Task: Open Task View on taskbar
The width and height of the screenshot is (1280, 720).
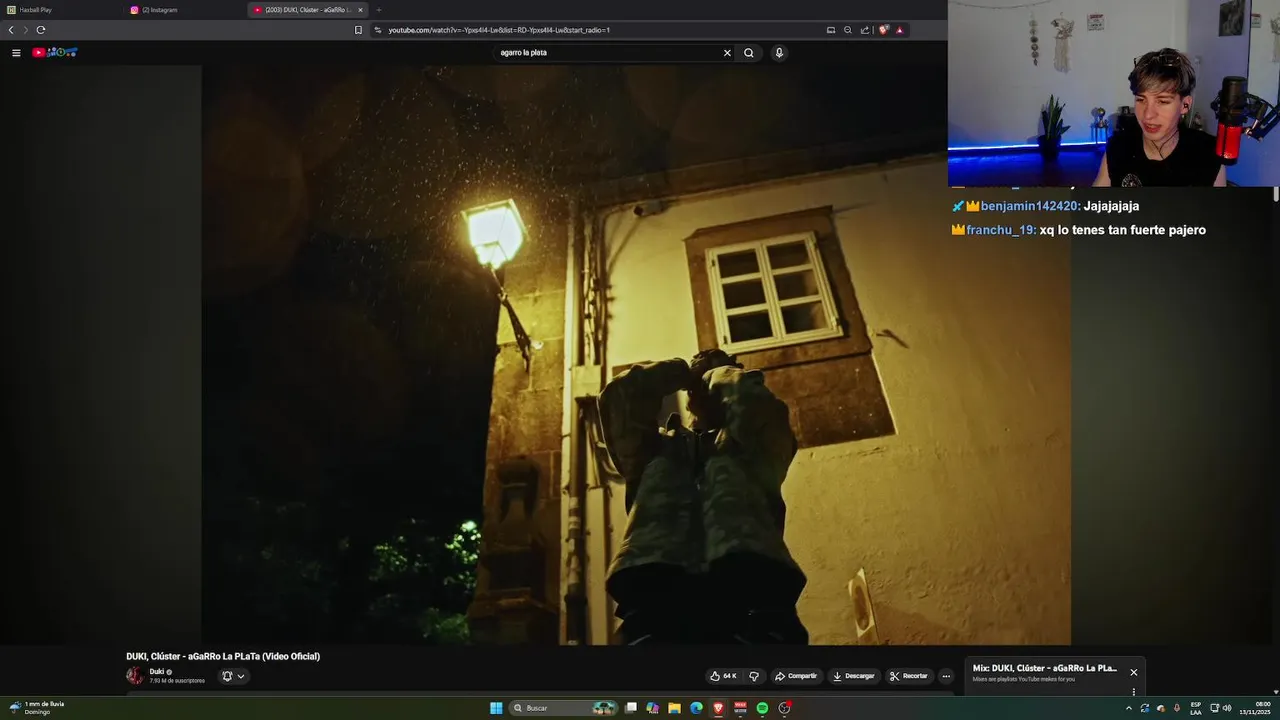Action: pos(631,708)
